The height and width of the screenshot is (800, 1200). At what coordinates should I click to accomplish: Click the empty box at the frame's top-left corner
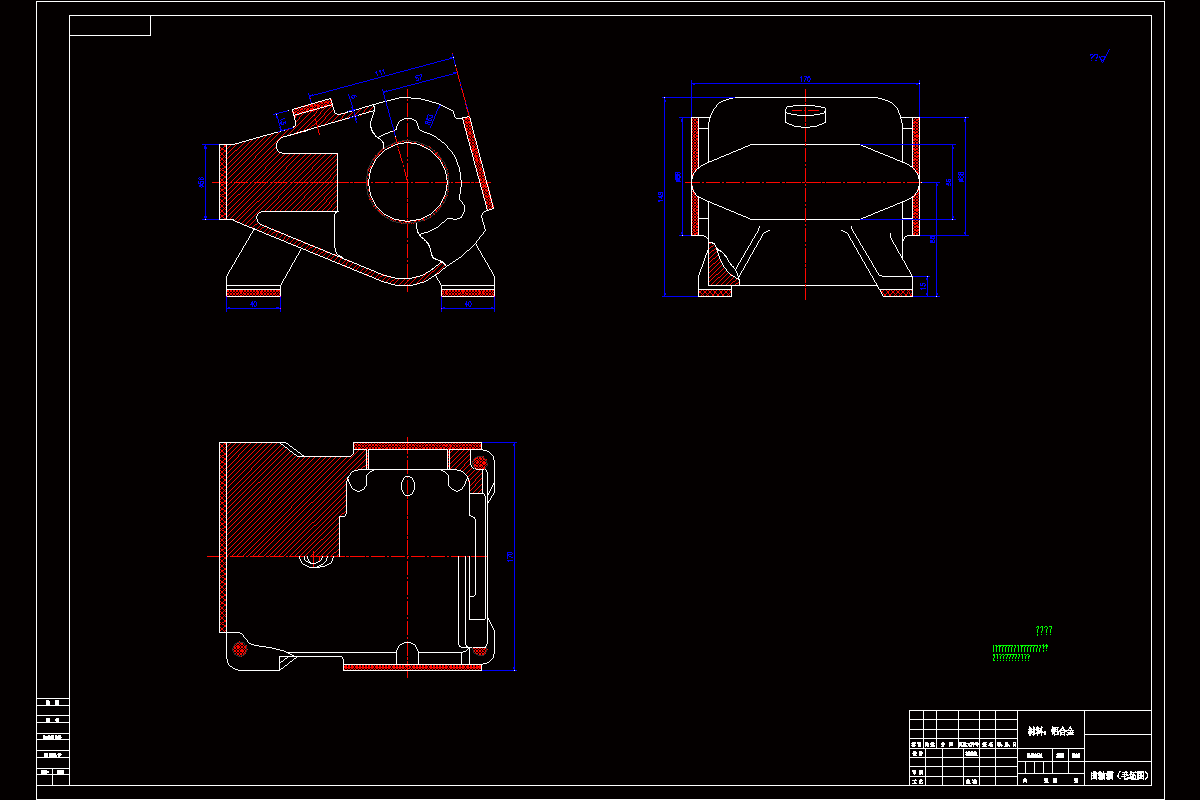pyautogui.click(x=110, y=26)
